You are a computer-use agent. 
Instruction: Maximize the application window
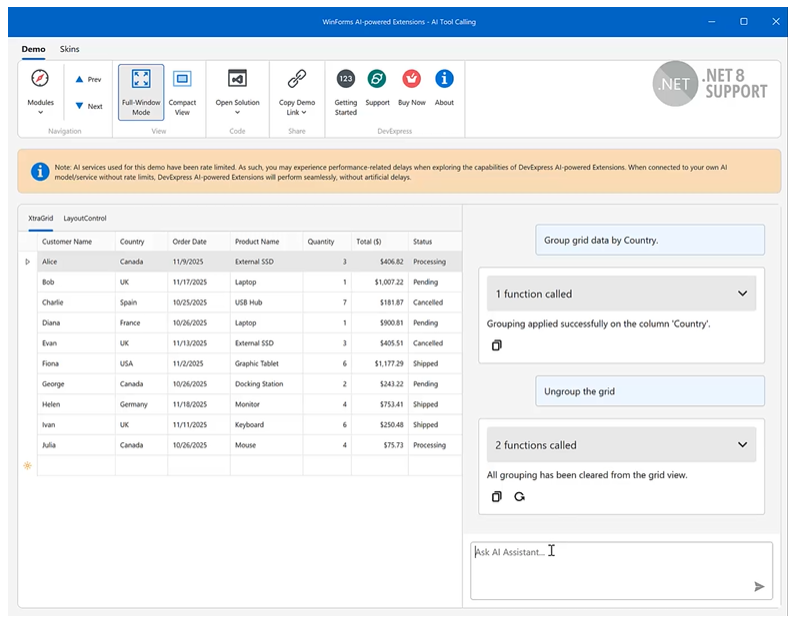point(743,22)
